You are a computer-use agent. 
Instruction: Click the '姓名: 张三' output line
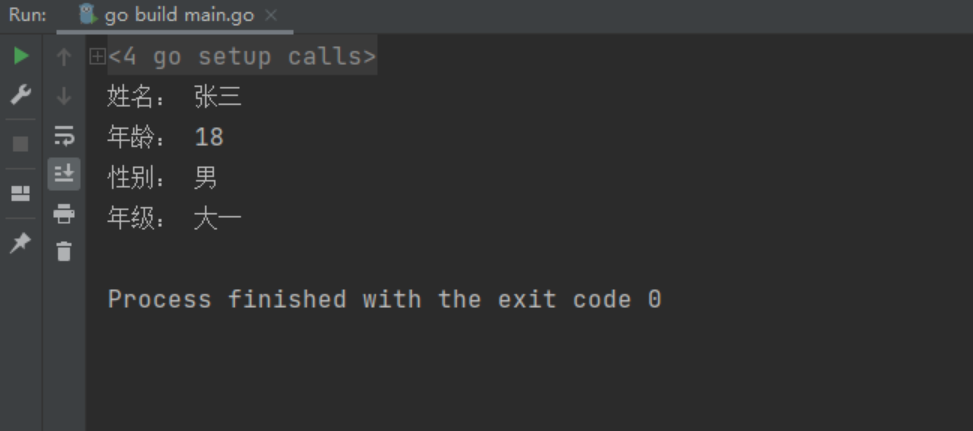pos(174,97)
